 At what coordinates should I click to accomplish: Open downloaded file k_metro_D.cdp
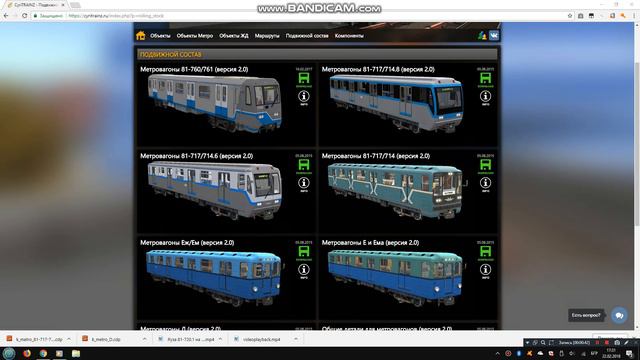pos(106,339)
